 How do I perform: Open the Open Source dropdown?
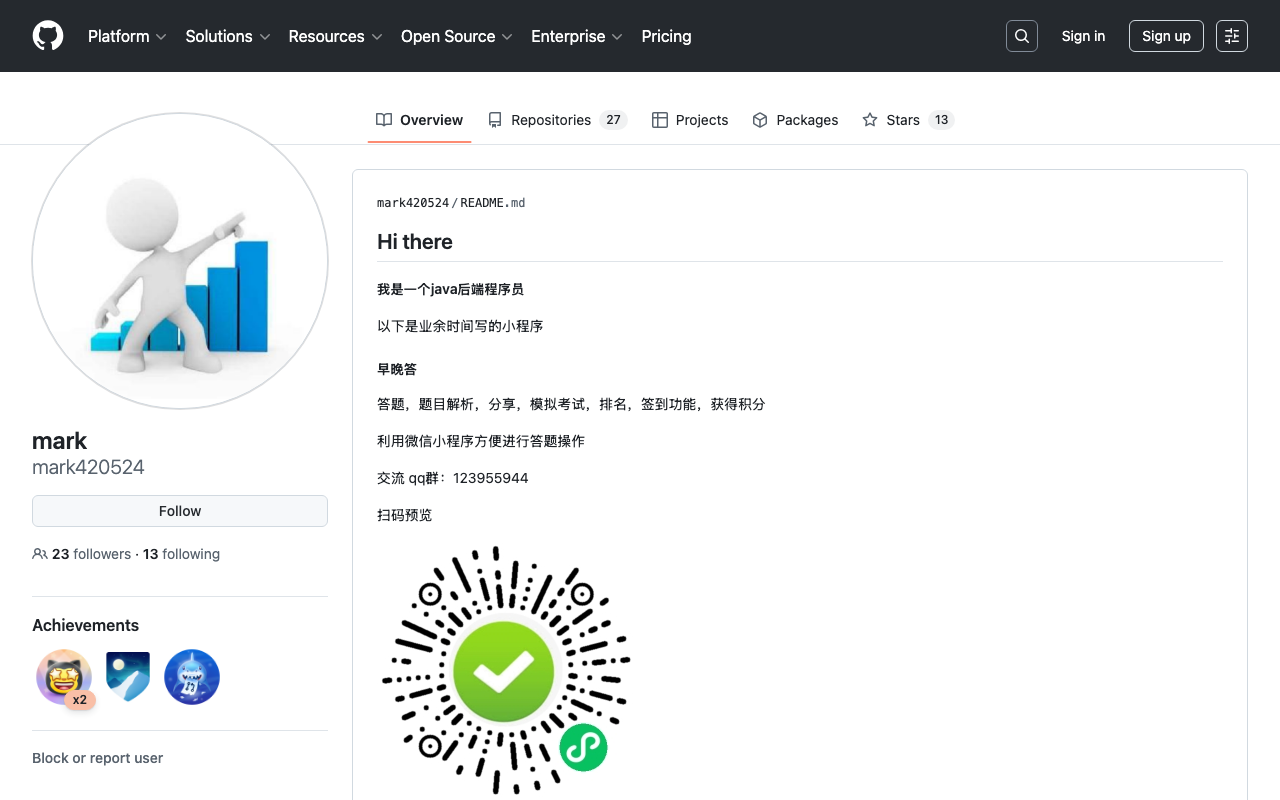click(x=457, y=36)
